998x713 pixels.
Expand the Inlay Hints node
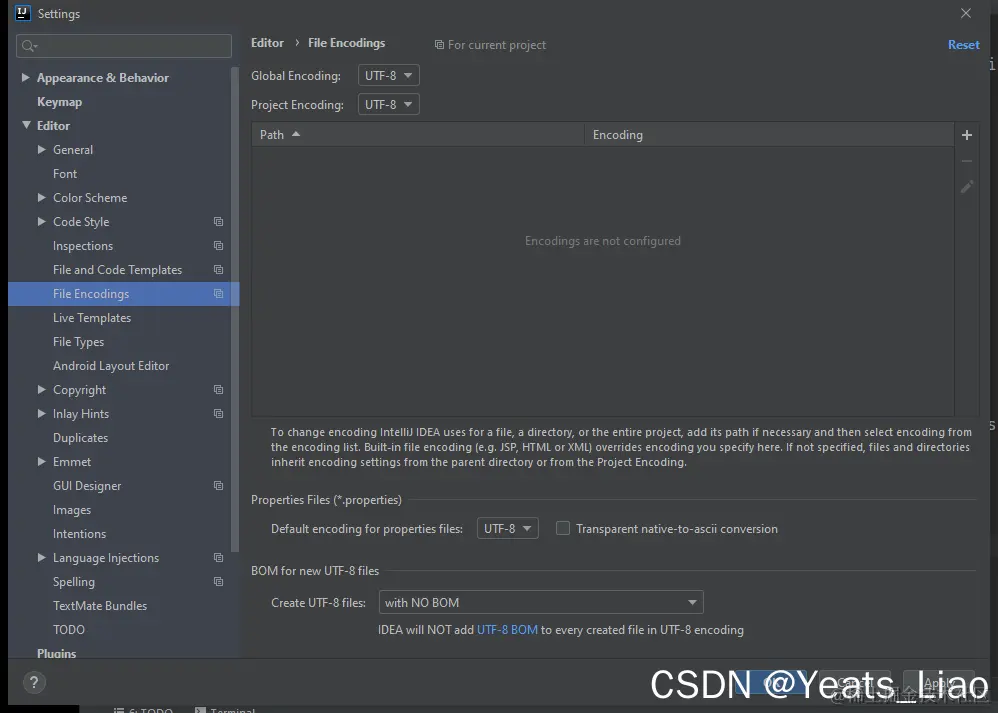tap(41, 414)
